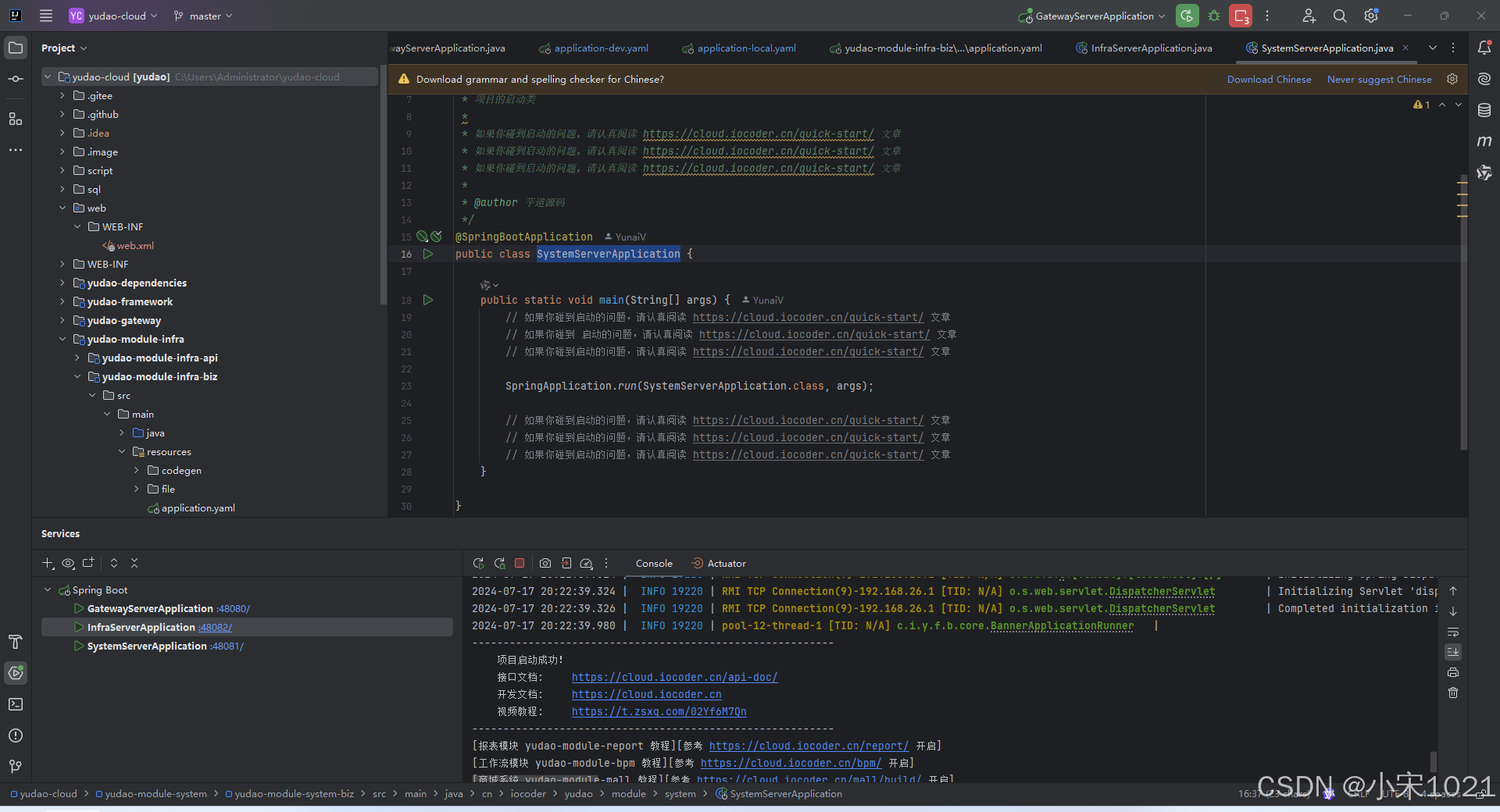Click the Never suggest Chinese link

click(x=1379, y=79)
